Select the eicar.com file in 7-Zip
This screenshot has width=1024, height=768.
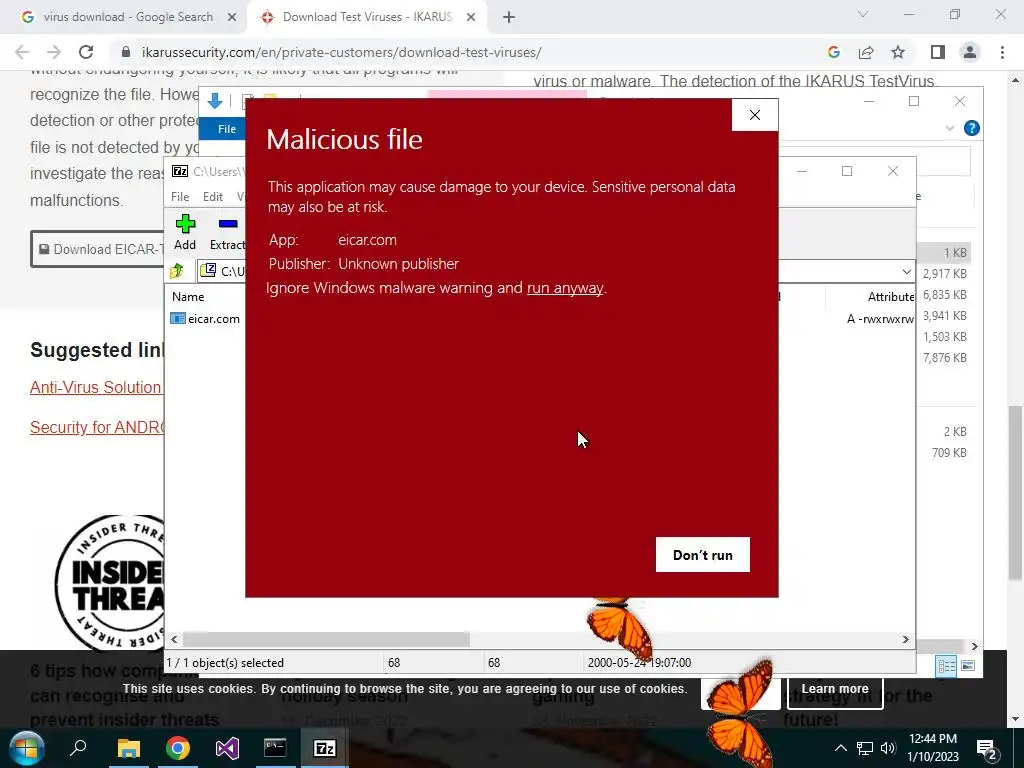tap(206, 319)
